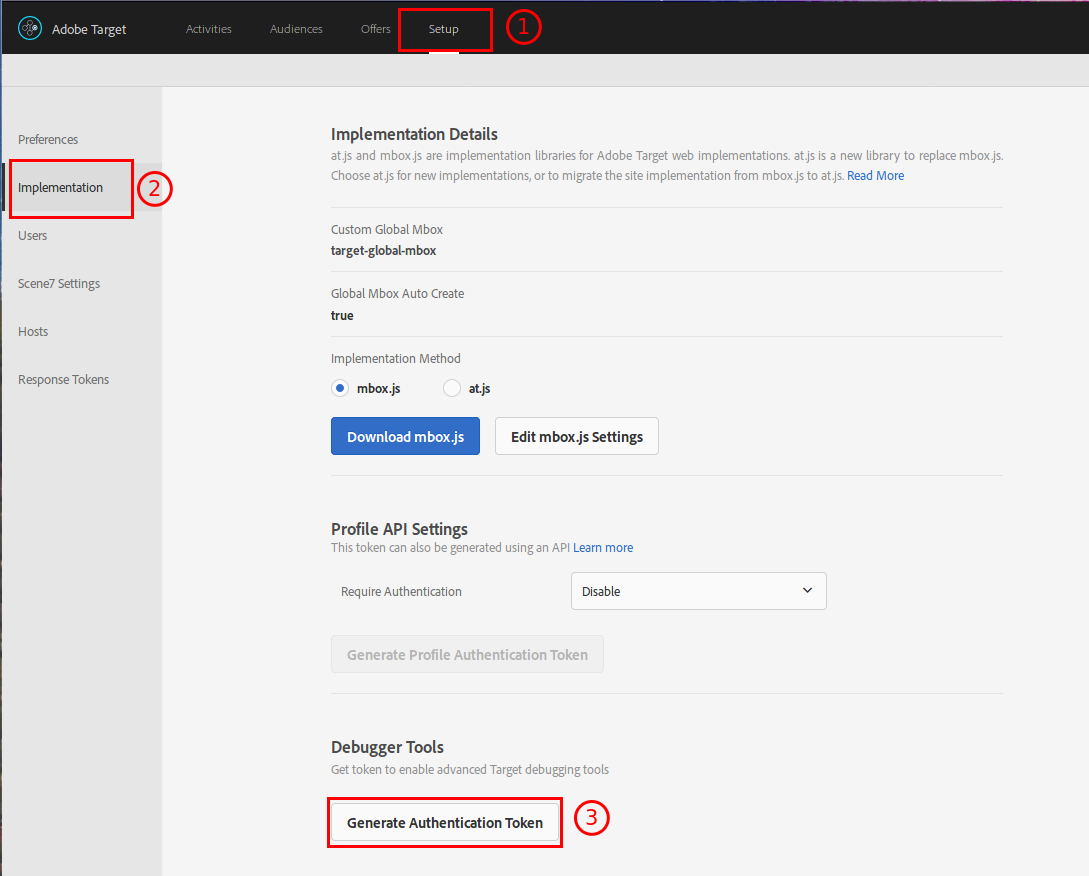This screenshot has height=876, width=1089.
Task: Go to Scene7 Settings
Action: tap(59, 283)
